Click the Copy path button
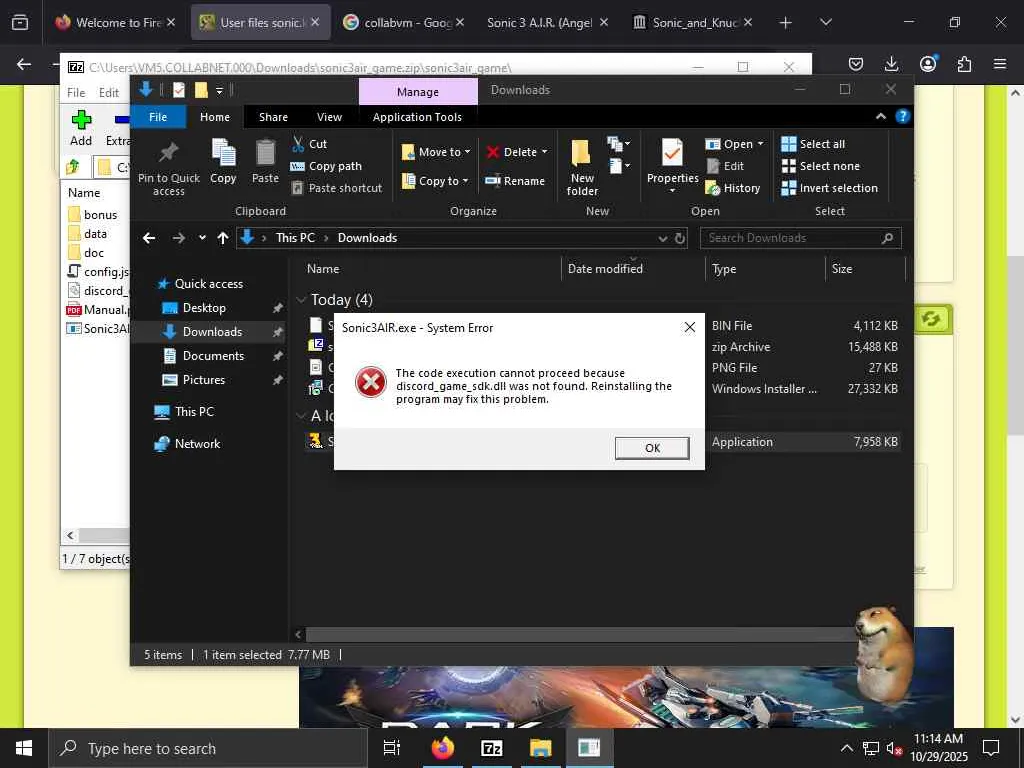Viewport: 1024px width, 768px height. [326, 166]
